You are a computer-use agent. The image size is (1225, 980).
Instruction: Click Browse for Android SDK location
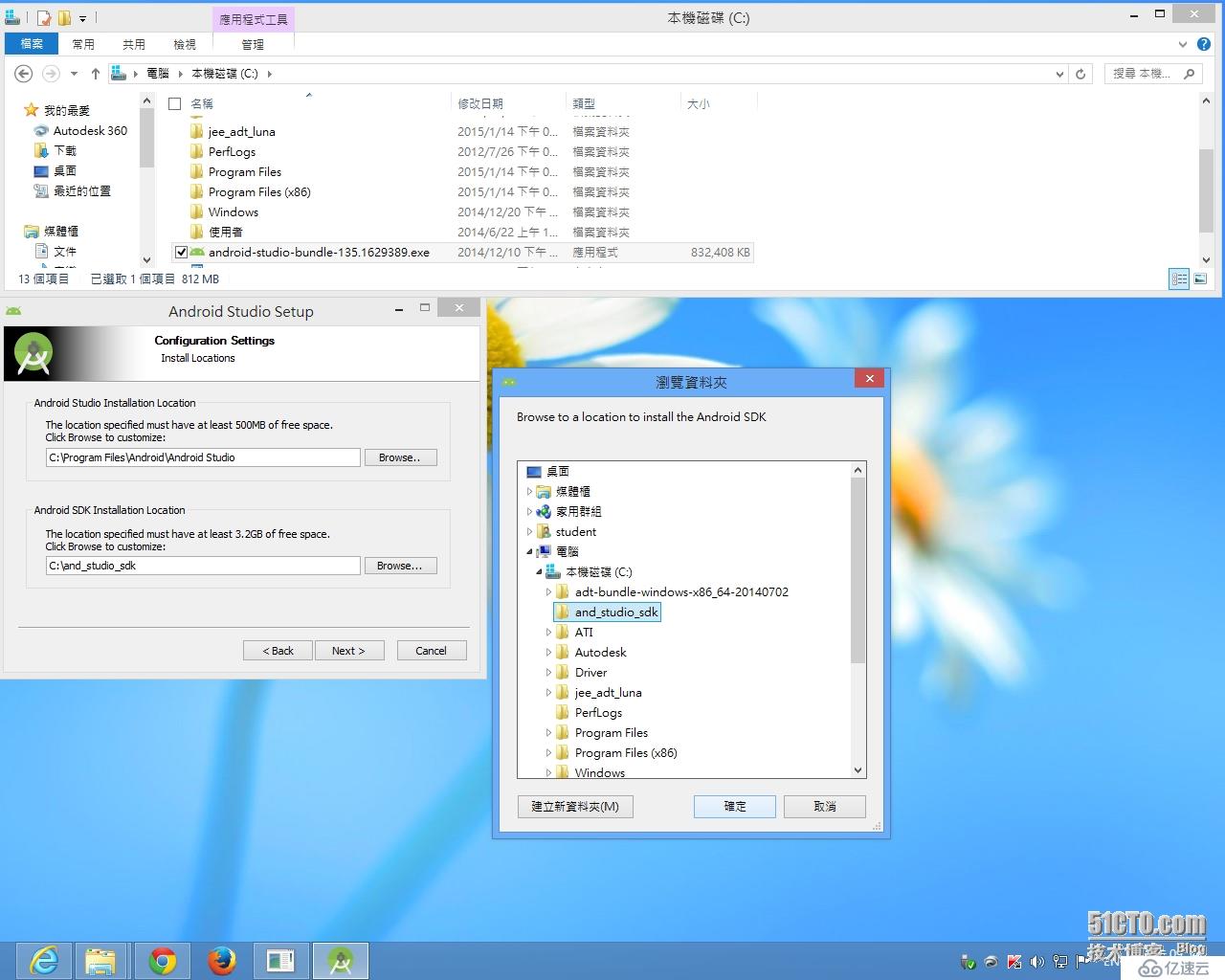(x=400, y=566)
